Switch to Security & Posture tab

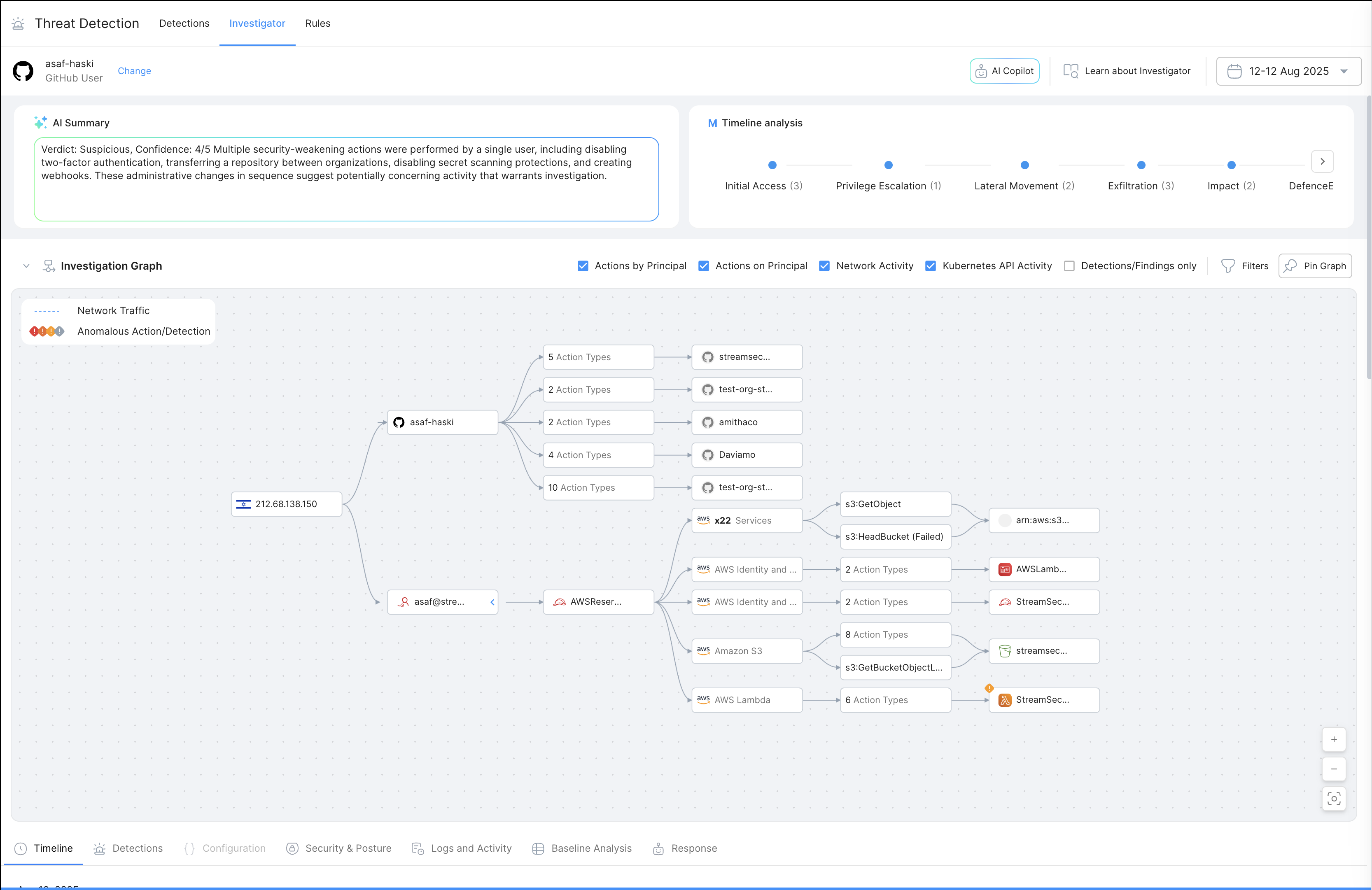point(339,848)
